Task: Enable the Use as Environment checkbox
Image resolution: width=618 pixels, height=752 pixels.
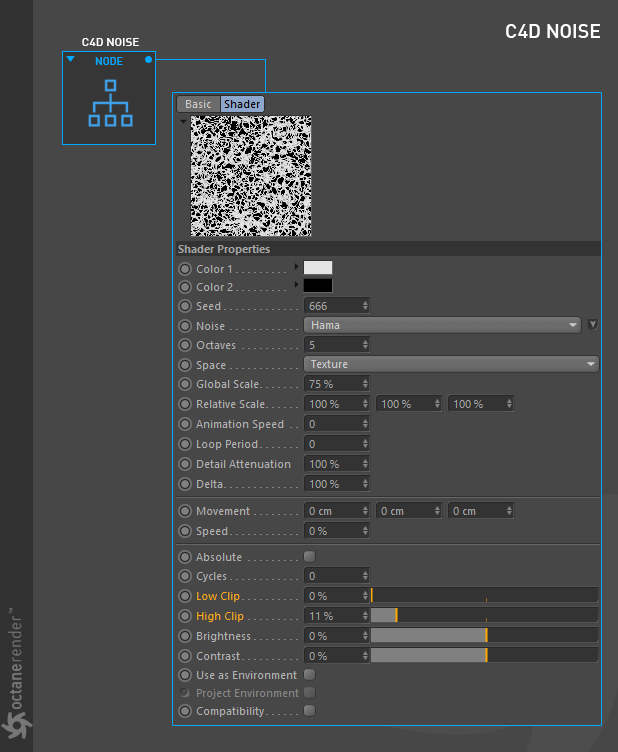Action: pos(309,675)
